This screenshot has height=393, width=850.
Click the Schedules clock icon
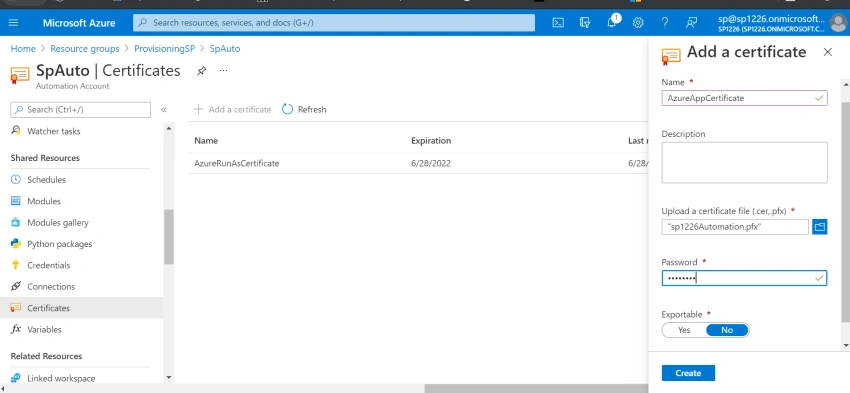click(16, 179)
